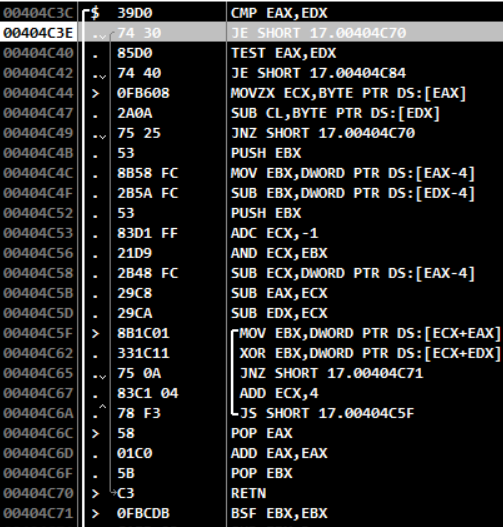Select address 00404C5F
The width and height of the screenshot is (503, 527).
tap(38, 333)
